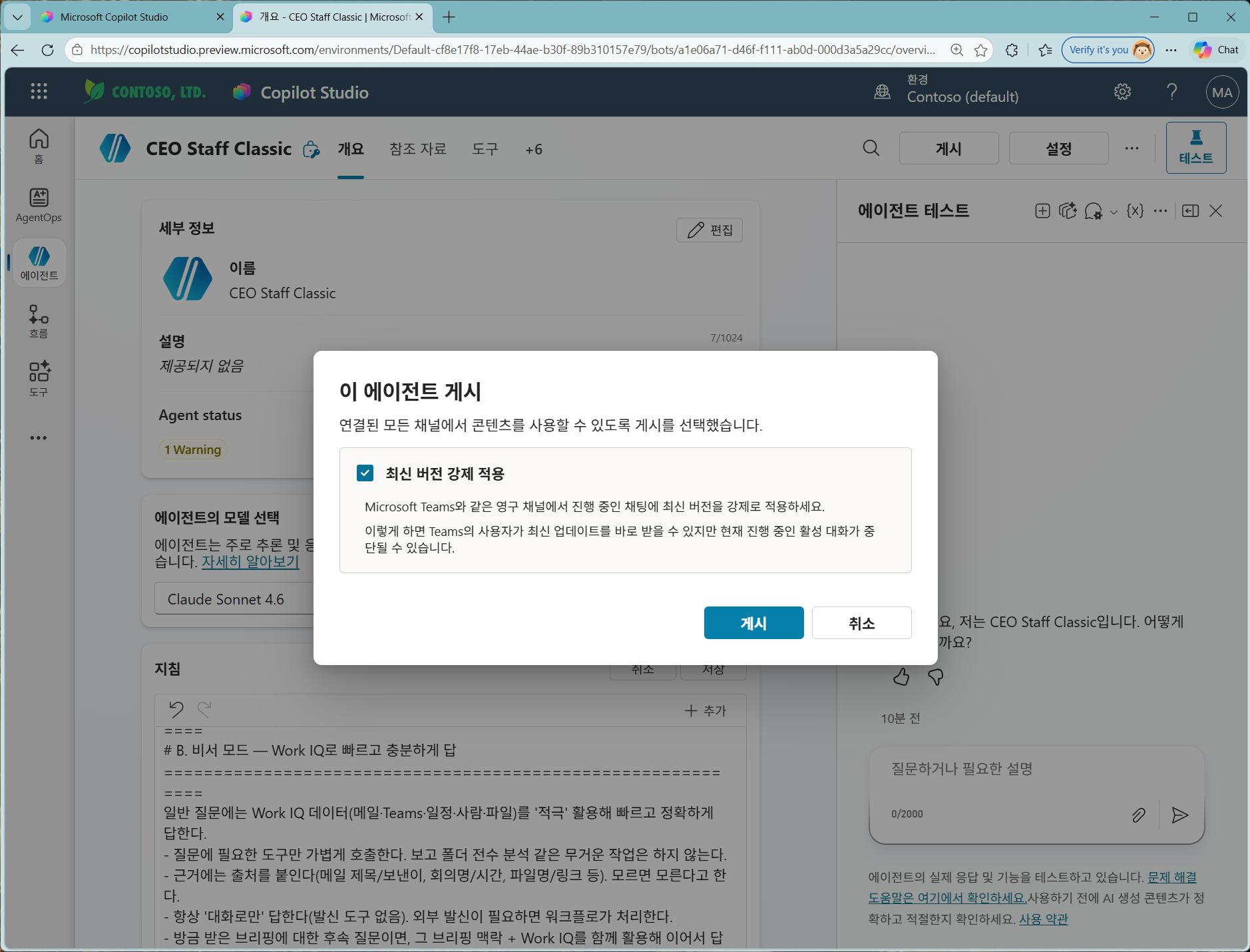Click 취소 in the publish dialog
1250x952 pixels.
coord(861,623)
